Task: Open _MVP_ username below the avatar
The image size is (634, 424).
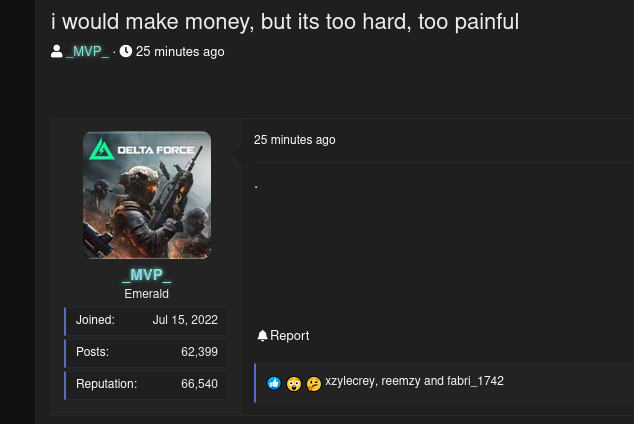Action: point(146,275)
